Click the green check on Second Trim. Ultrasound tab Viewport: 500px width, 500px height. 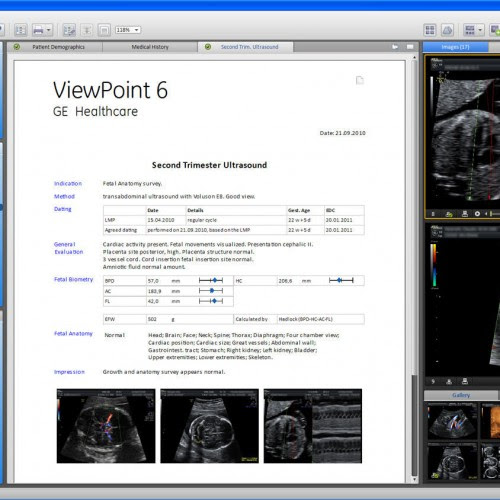coord(208,47)
